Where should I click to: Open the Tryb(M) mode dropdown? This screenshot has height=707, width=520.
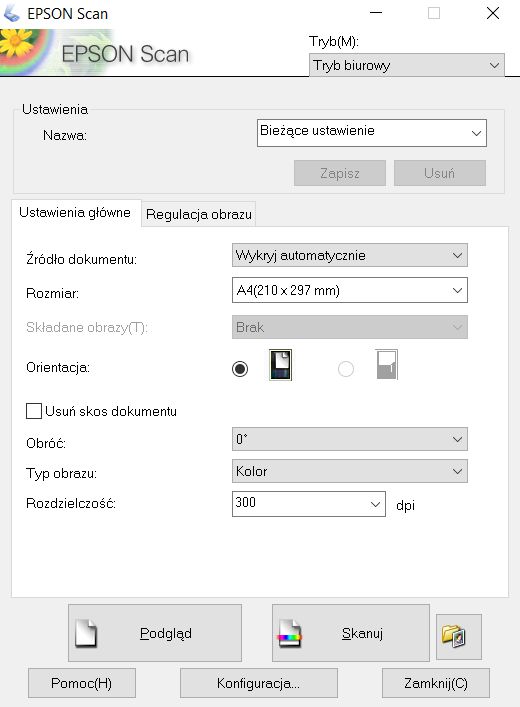(406, 65)
